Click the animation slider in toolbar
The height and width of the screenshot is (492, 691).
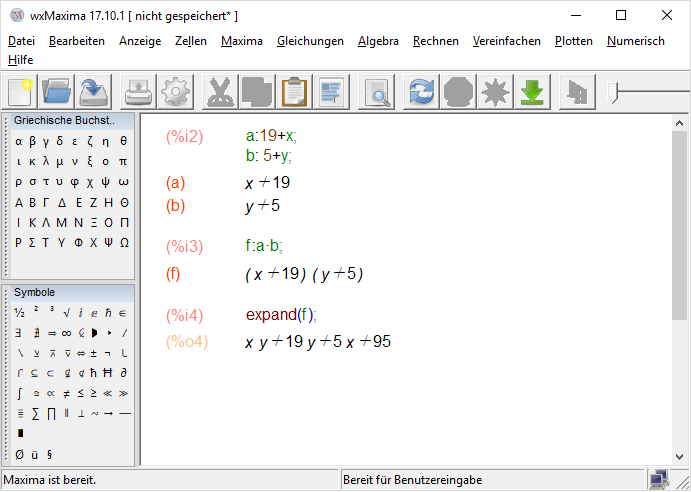click(x=650, y=93)
